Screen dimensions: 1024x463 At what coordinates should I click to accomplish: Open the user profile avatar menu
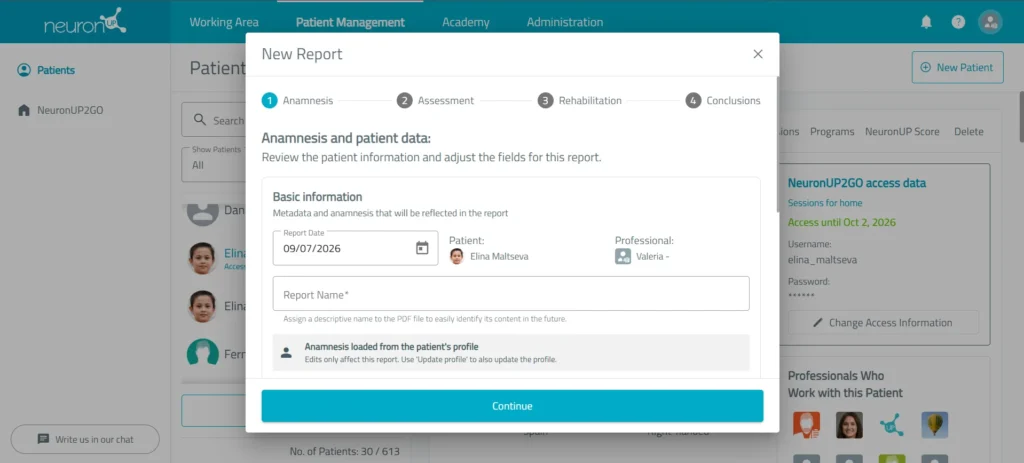click(x=990, y=22)
